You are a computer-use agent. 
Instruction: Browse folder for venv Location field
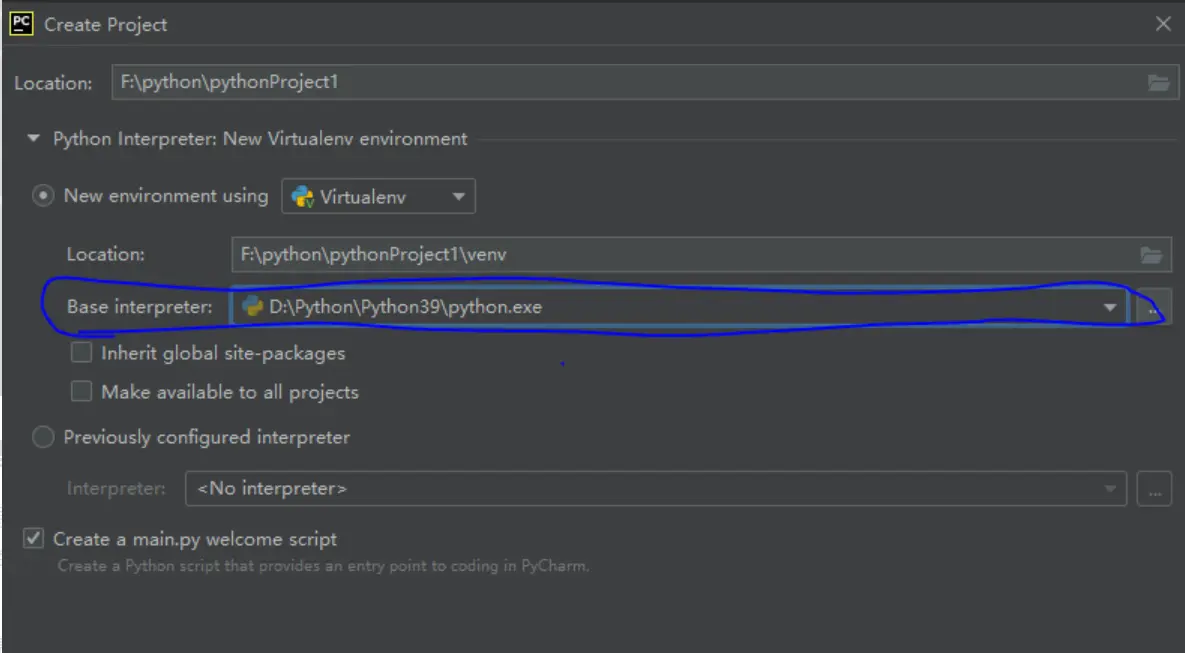tap(1151, 255)
